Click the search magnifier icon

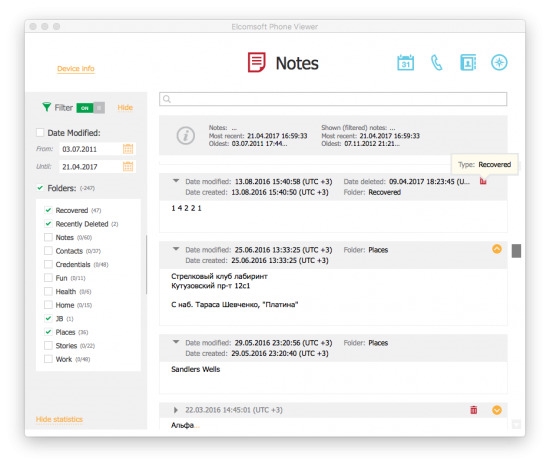tap(167, 99)
